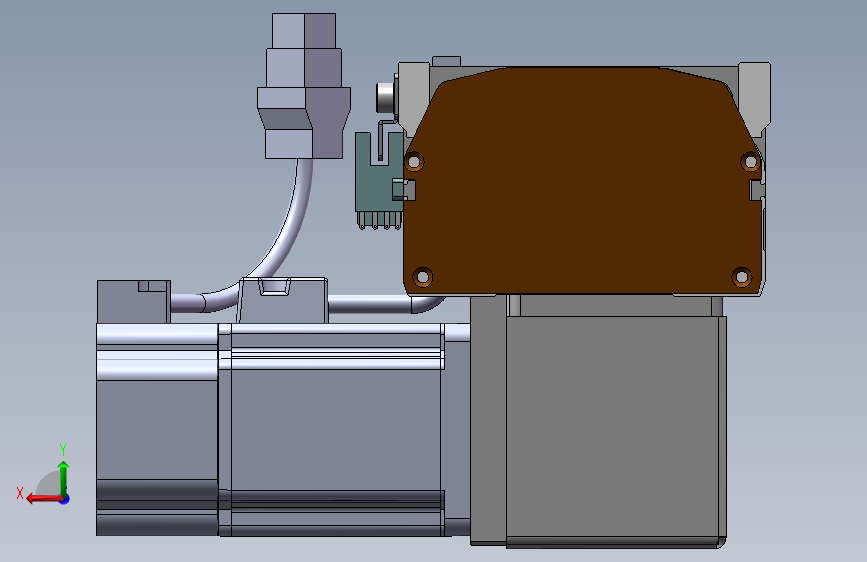Click the blue Z axis dot of triad
Viewport: 867px width, 562px height.
[65, 499]
